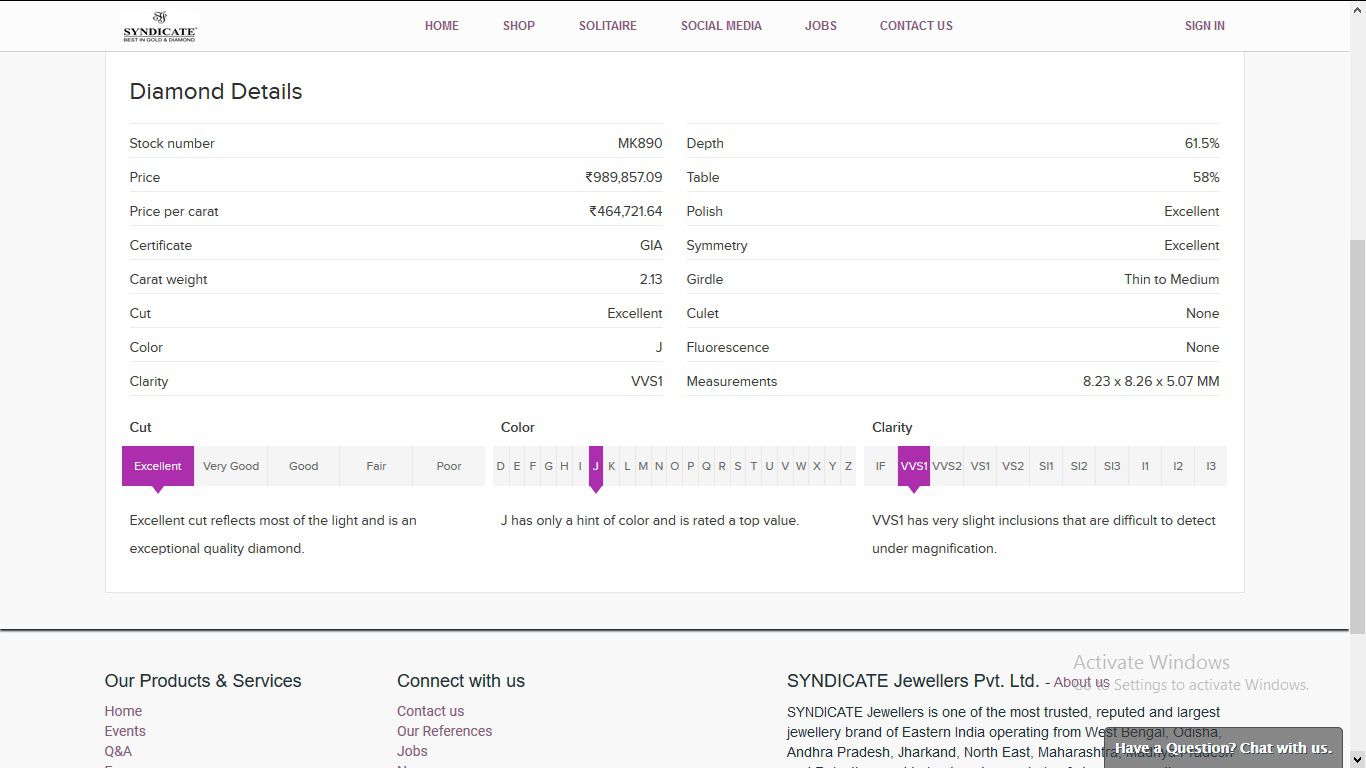
Task: Select clarity grade I2
Action: pos(1178,466)
